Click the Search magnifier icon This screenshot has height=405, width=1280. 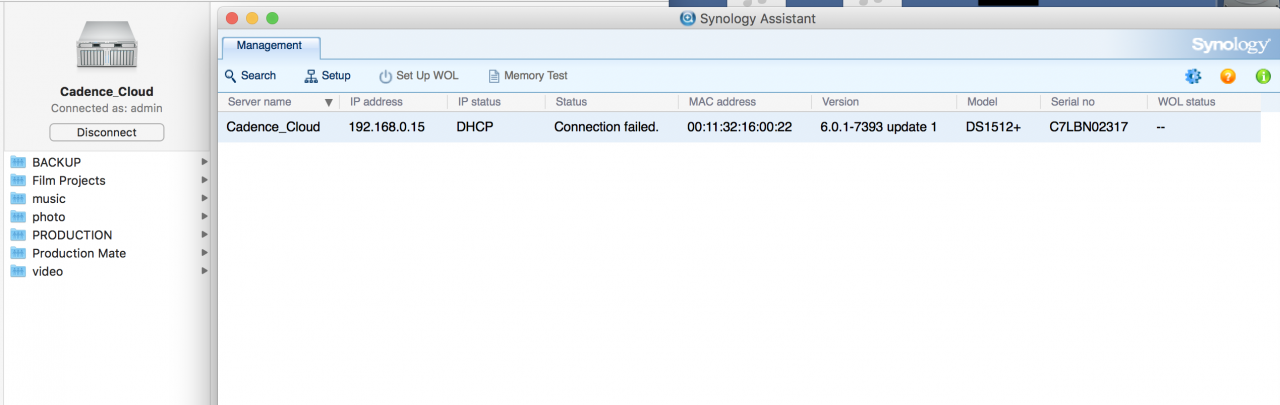pos(231,76)
